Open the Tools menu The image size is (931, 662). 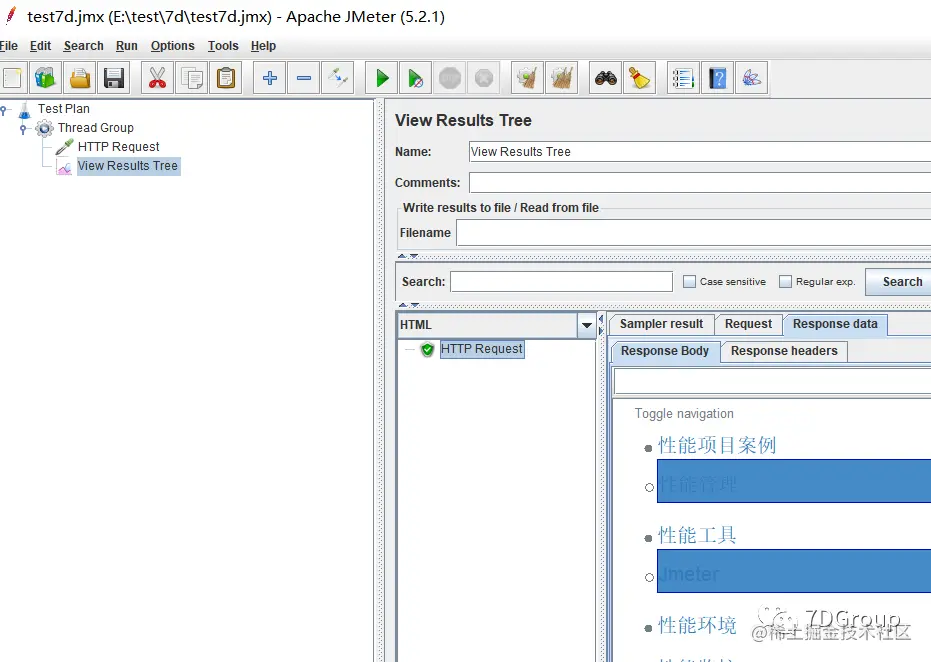pos(223,46)
